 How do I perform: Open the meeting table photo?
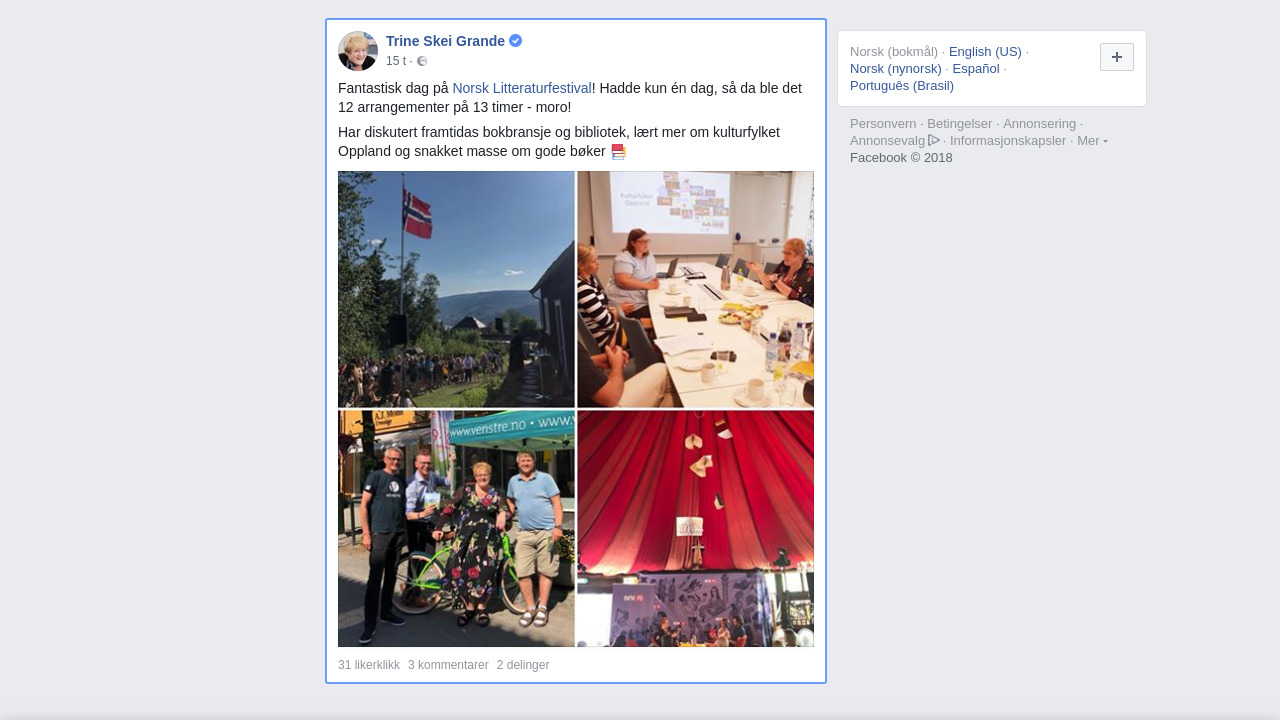[696, 289]
